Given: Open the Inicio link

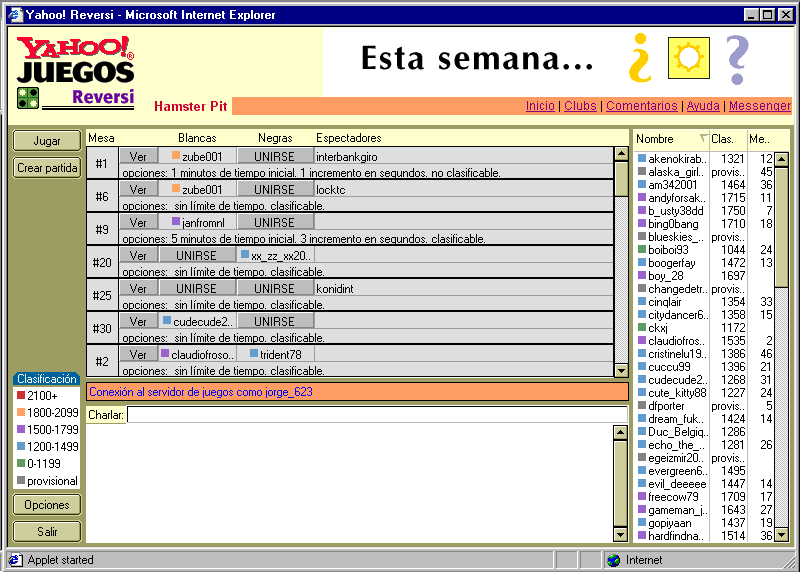Looking at the screenshot, I should coord(540,106).
